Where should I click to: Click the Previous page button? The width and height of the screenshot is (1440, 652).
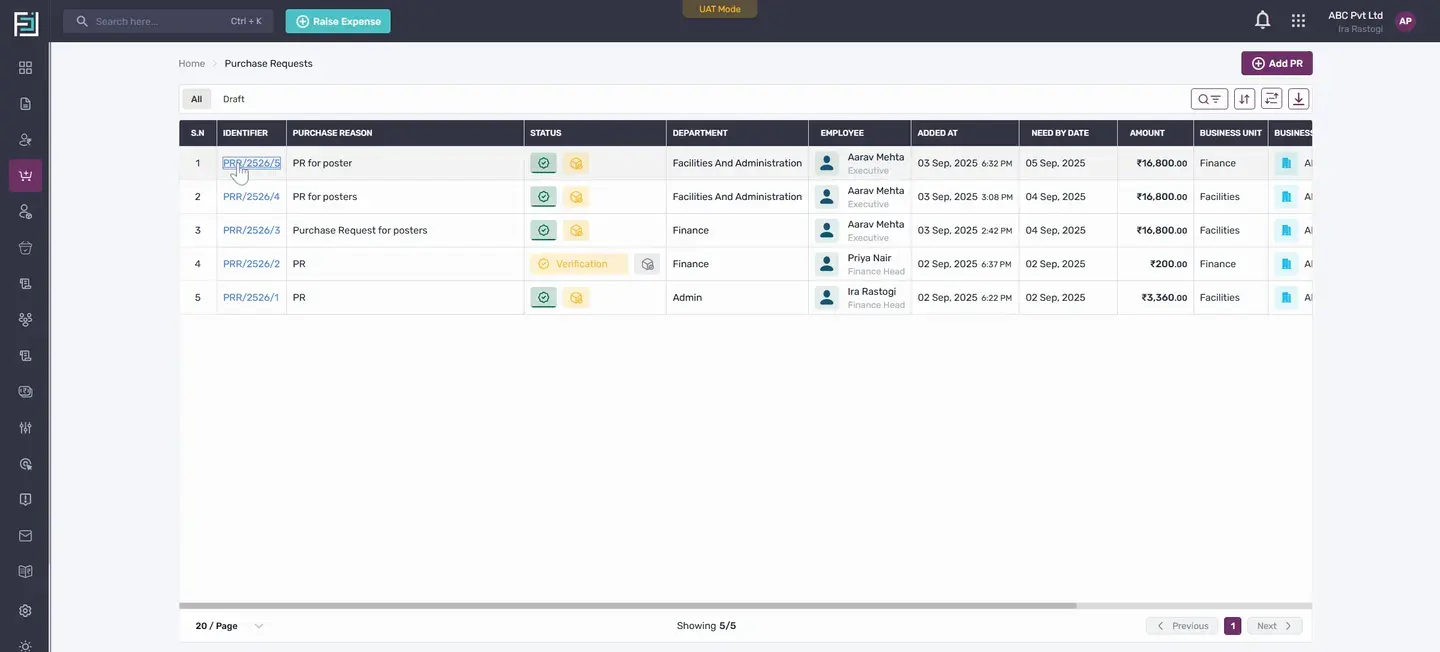point(1182,626)
